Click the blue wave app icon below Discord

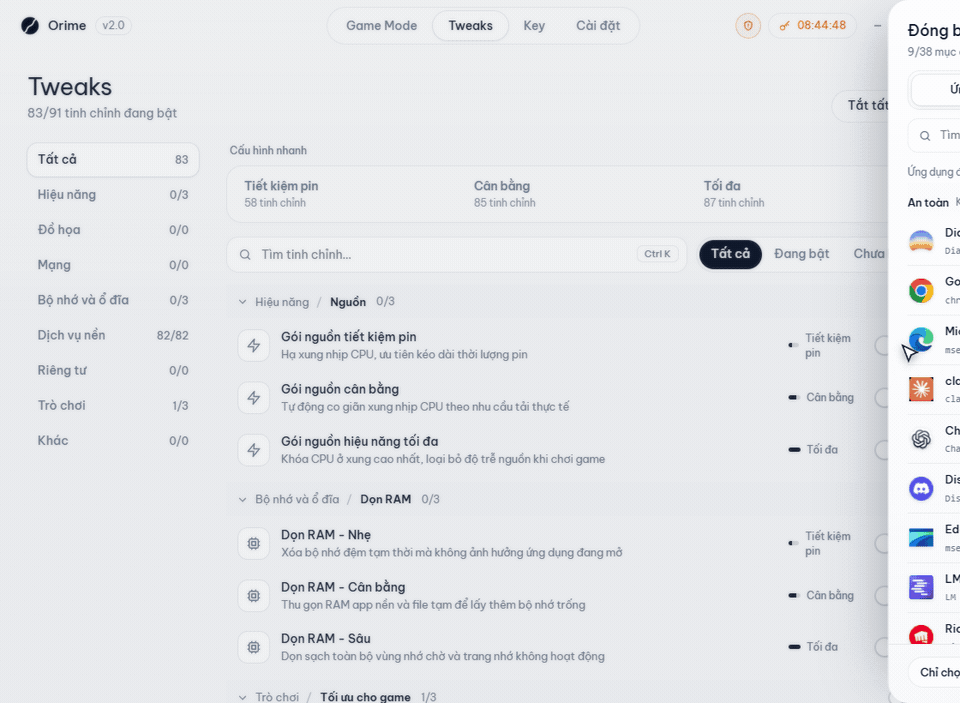921,538
